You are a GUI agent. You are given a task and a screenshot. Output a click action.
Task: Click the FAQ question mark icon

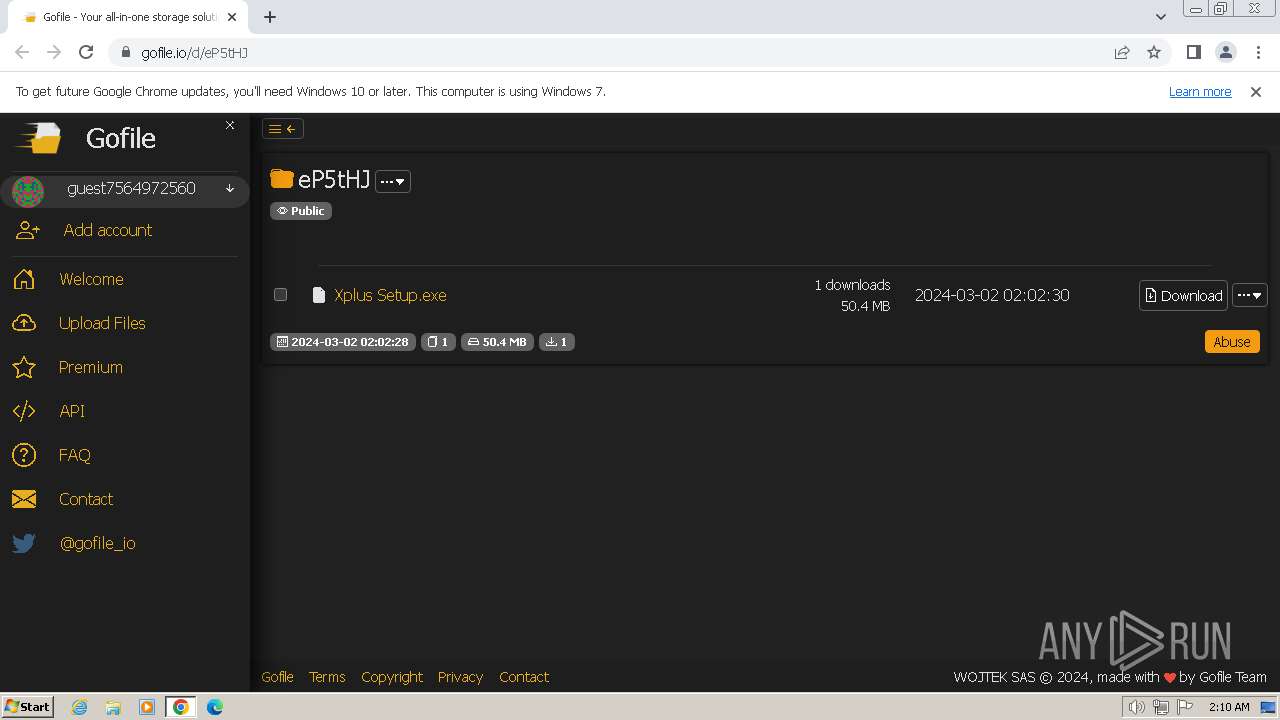24,455
